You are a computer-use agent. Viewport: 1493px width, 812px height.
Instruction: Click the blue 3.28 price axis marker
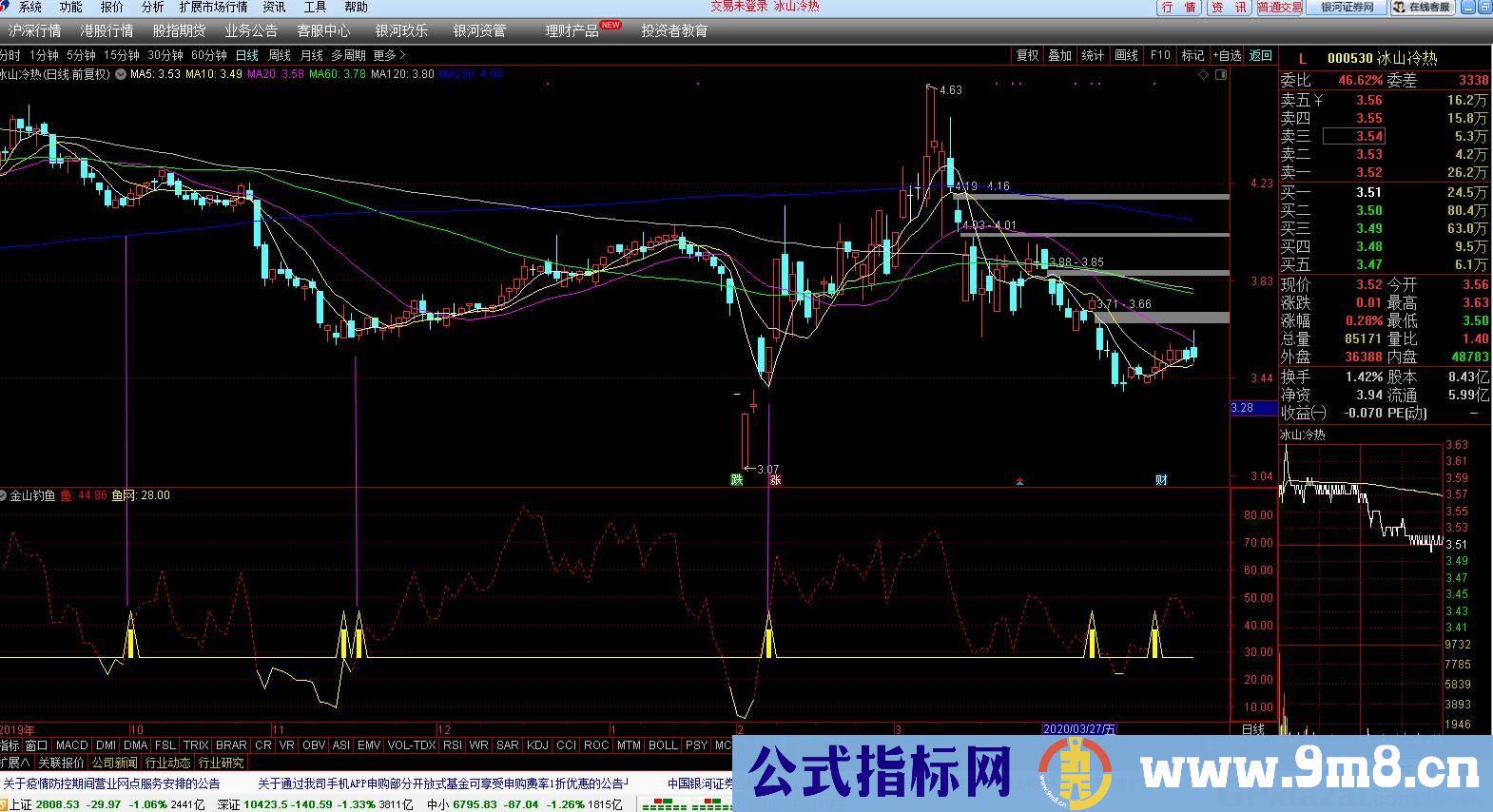[x=1242, y=408]
